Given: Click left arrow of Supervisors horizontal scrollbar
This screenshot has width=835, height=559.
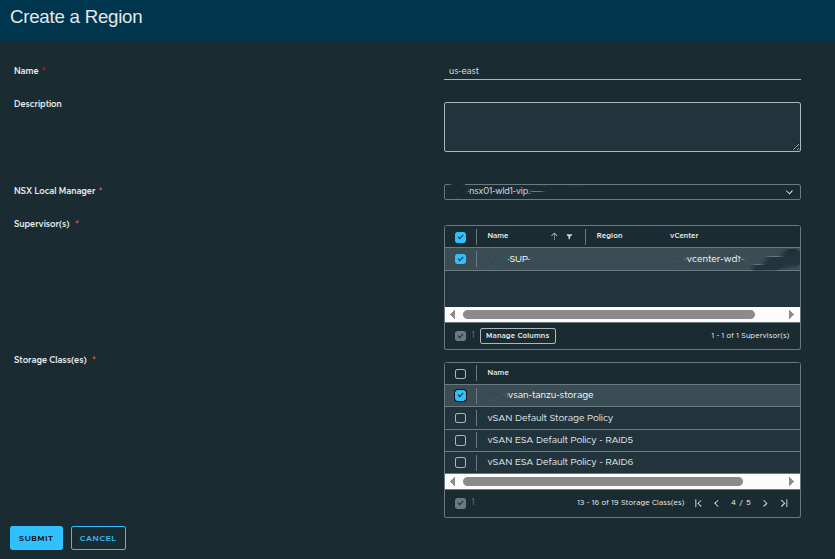Looking at the screenshot, I should click(453, 315).
